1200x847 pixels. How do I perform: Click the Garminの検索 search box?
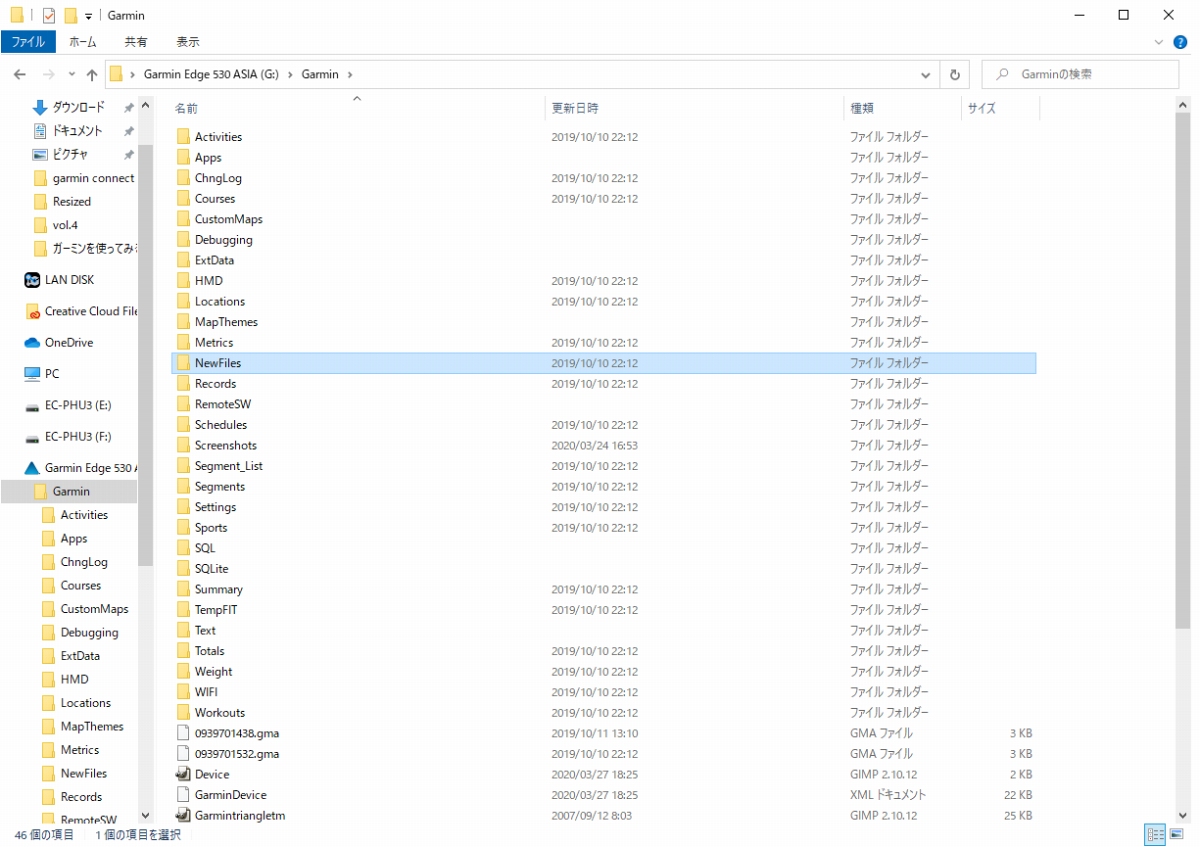pyautogui.click(x=1080, y=75)
